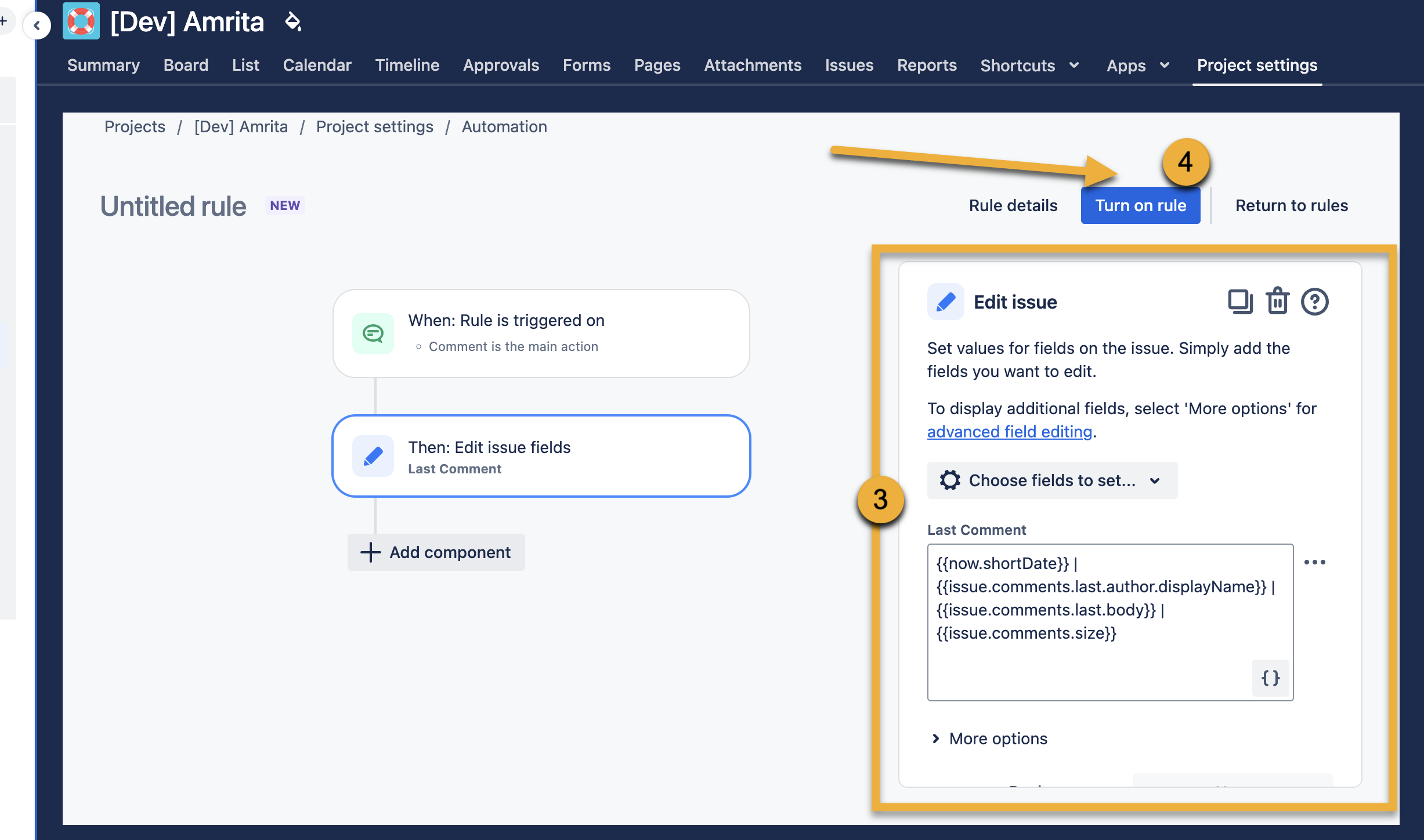1424x840 pixels.
Task: Insert a smart value with the {} icon
Action: 1270,678
